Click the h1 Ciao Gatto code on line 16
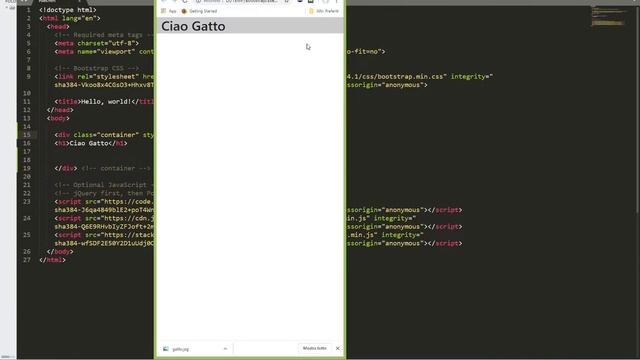640x360 pixels. (x=91, y=143)
